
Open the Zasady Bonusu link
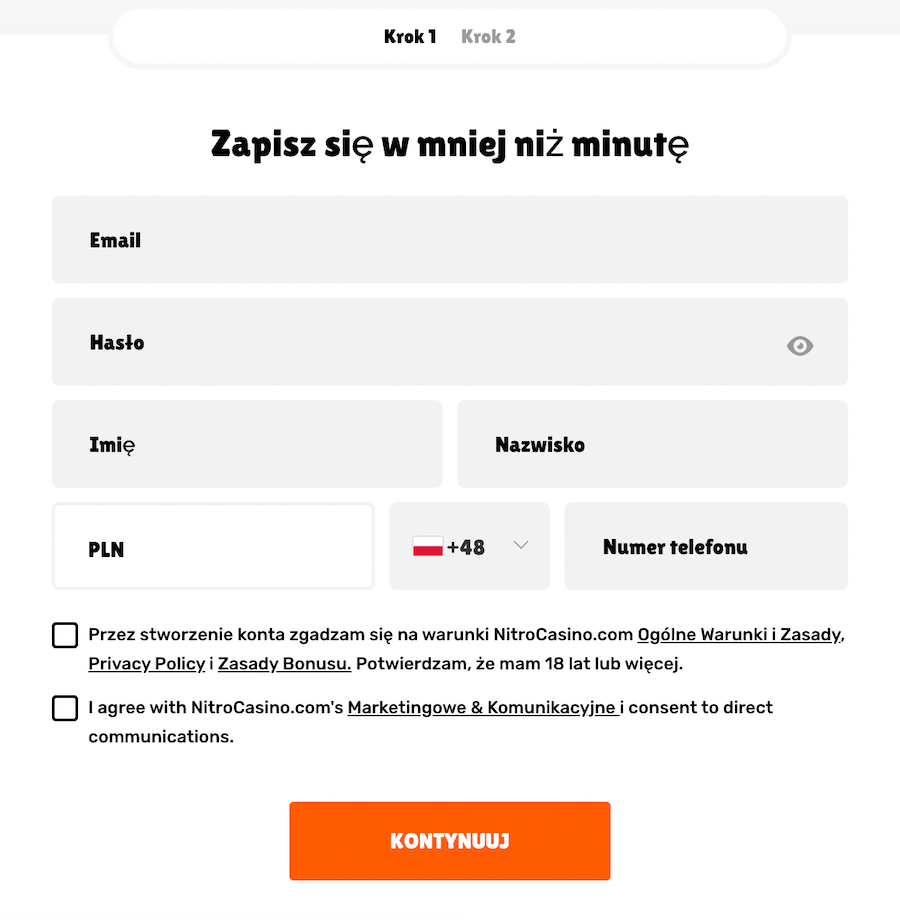[x=285, y=664]
